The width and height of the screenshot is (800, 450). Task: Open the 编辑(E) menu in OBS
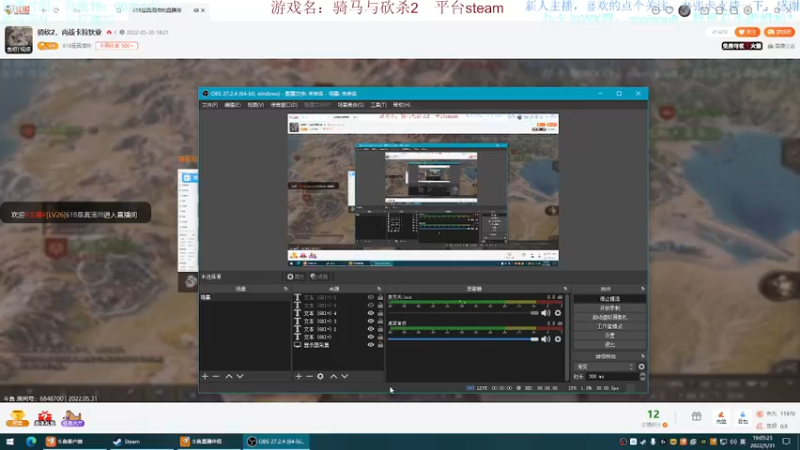click(x=232, y=105)
